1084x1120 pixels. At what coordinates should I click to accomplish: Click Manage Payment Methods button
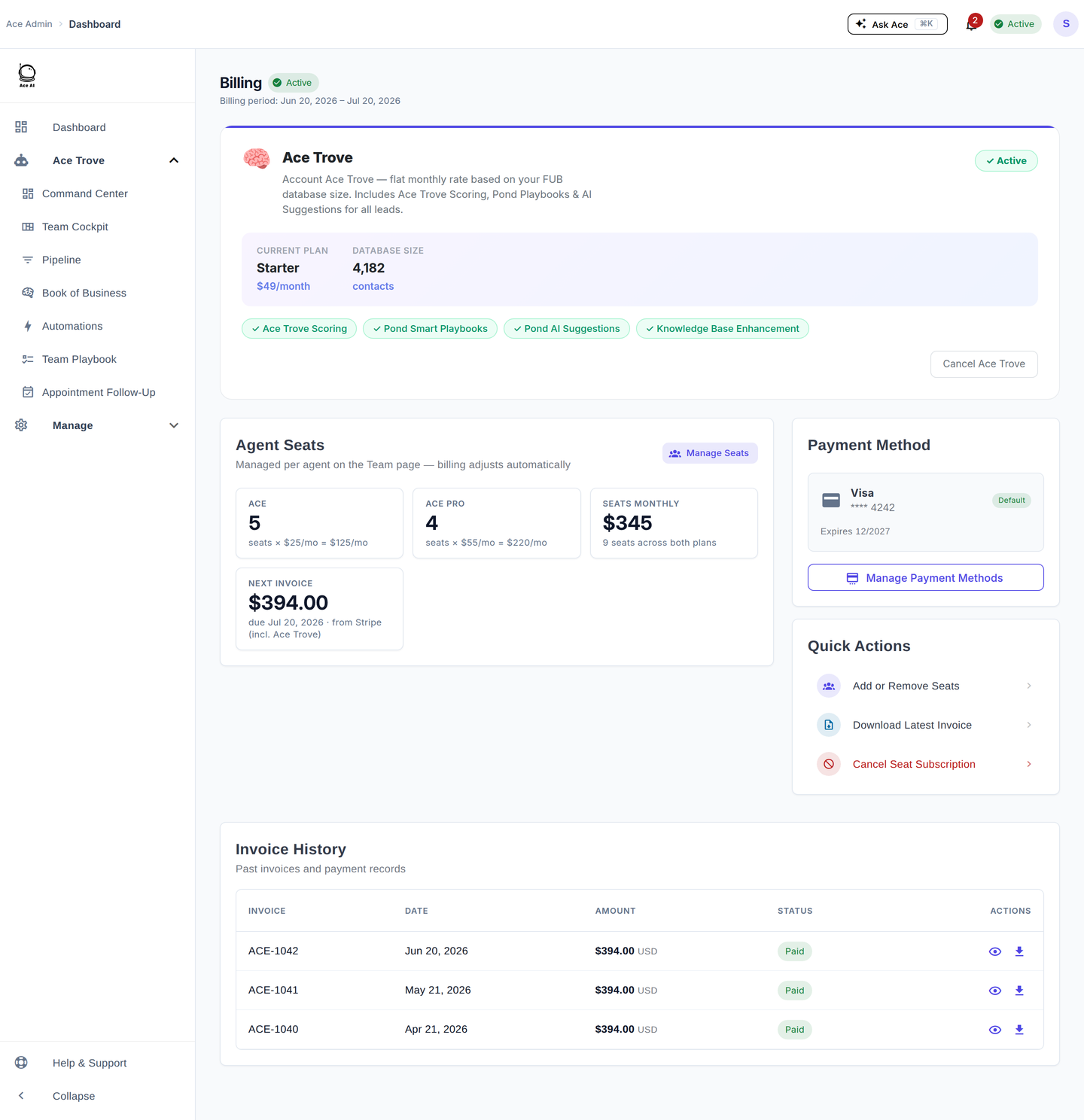click(926, 577)
